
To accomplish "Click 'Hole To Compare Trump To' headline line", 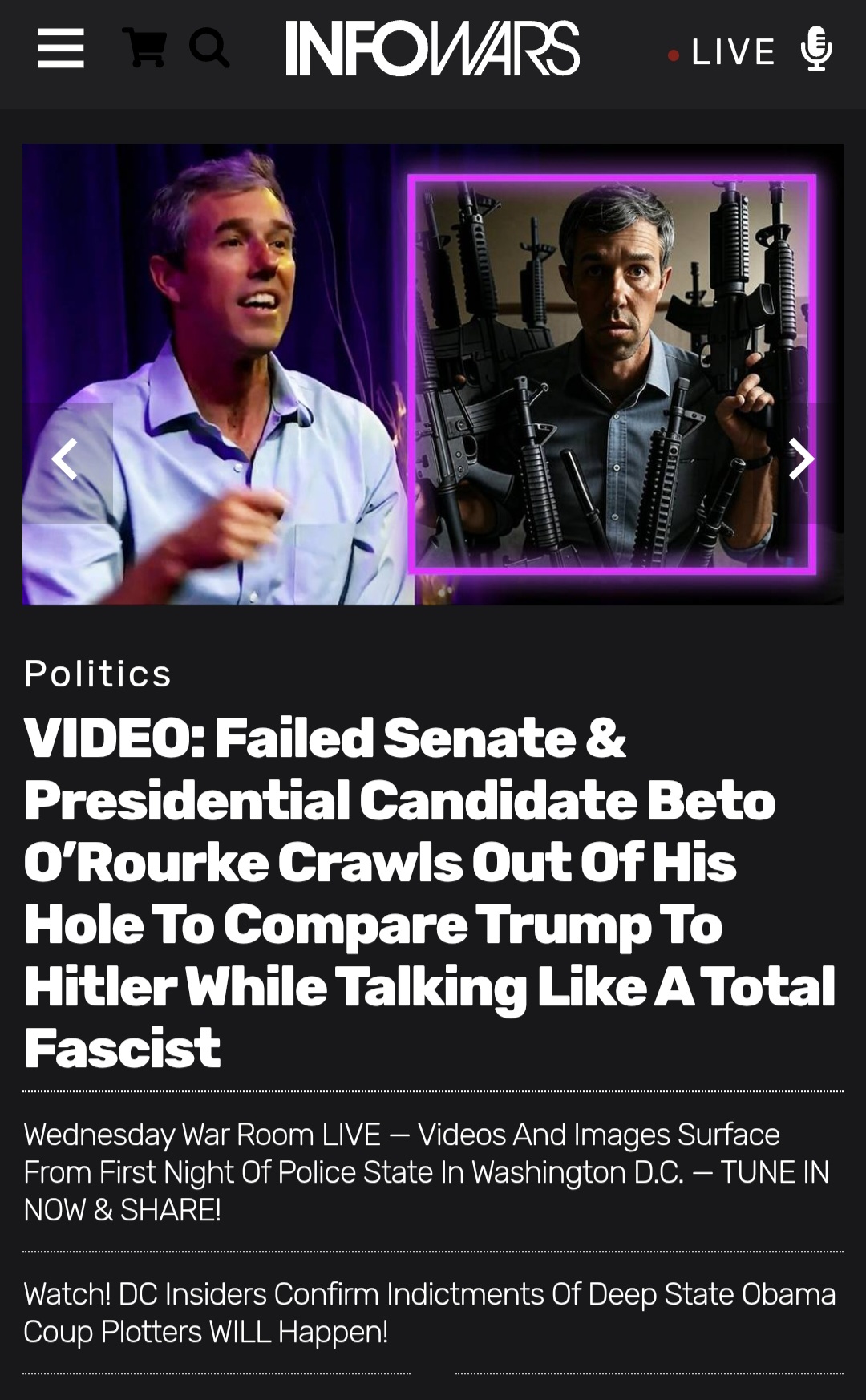I will pyautogui.click(x=373, y=924).
